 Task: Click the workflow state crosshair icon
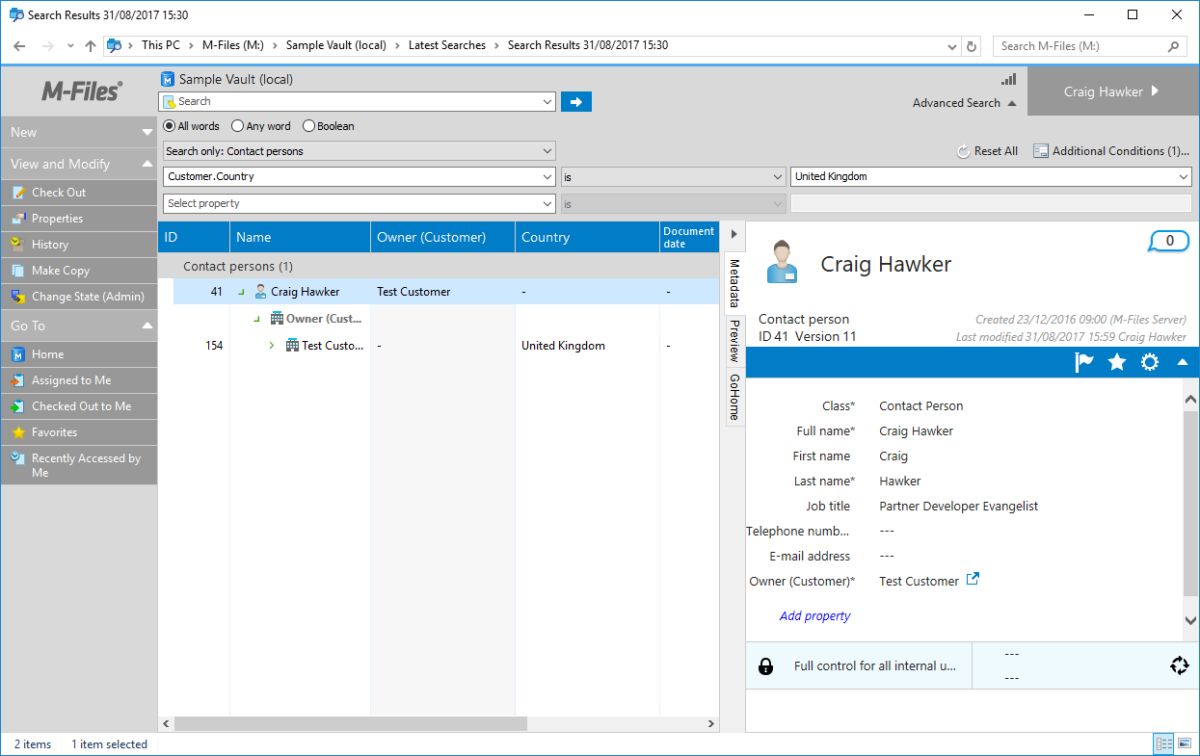1179,666
